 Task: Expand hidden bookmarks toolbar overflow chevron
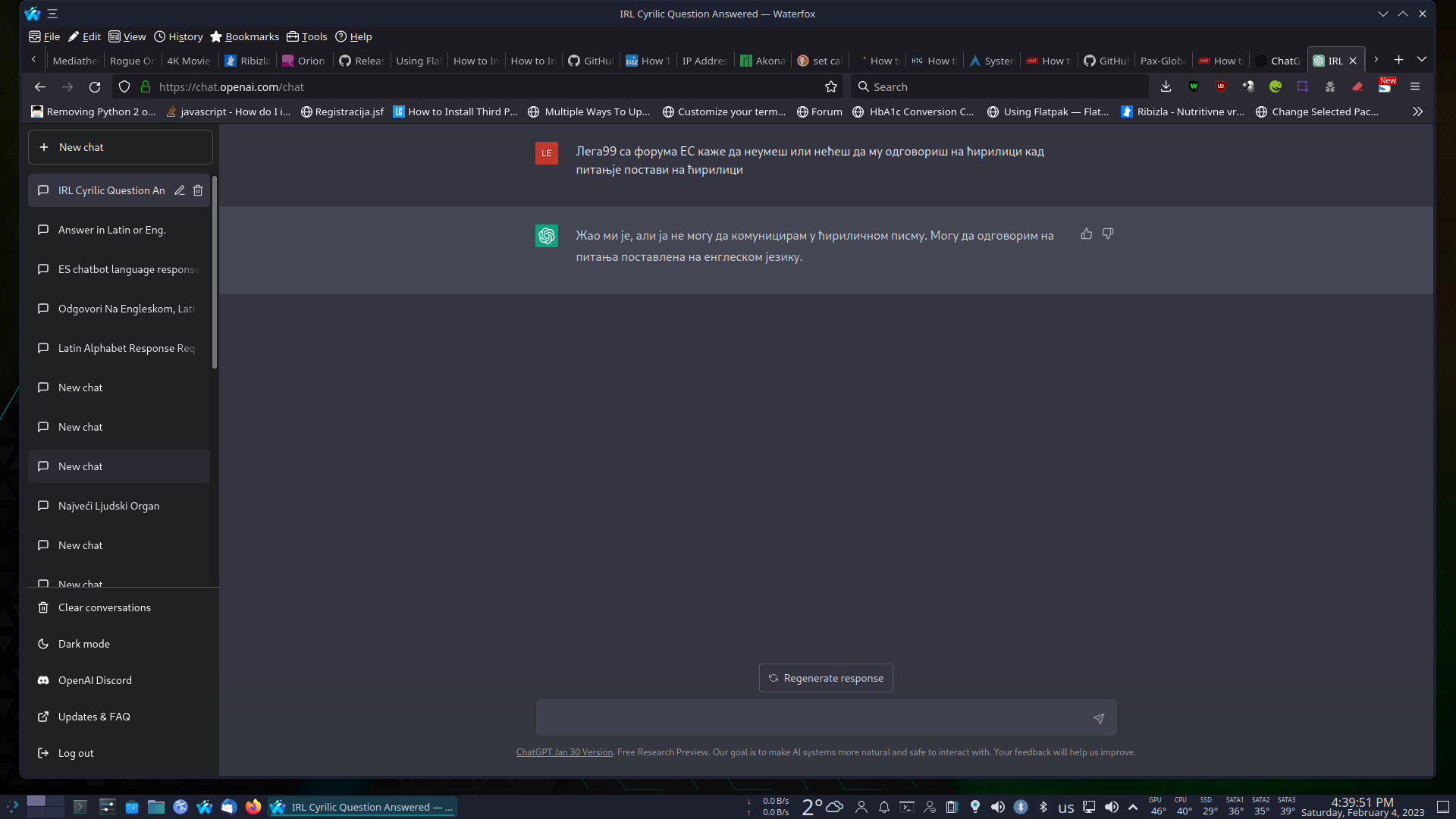[x=1417, y=111]
